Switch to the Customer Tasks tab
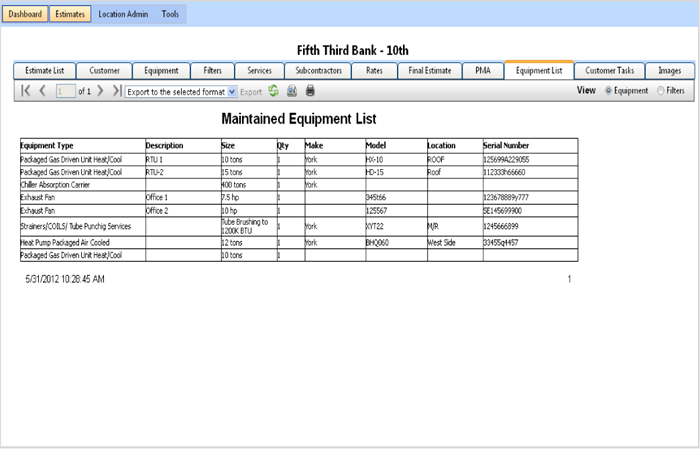The height and width of the screenshot is (449, 700). point(609,71)
